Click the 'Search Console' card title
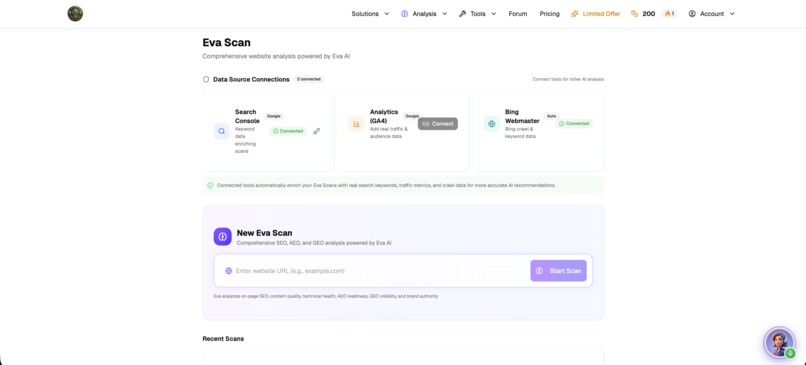The image size is (806, 365). pyautogui.click(x=247, y=116)
